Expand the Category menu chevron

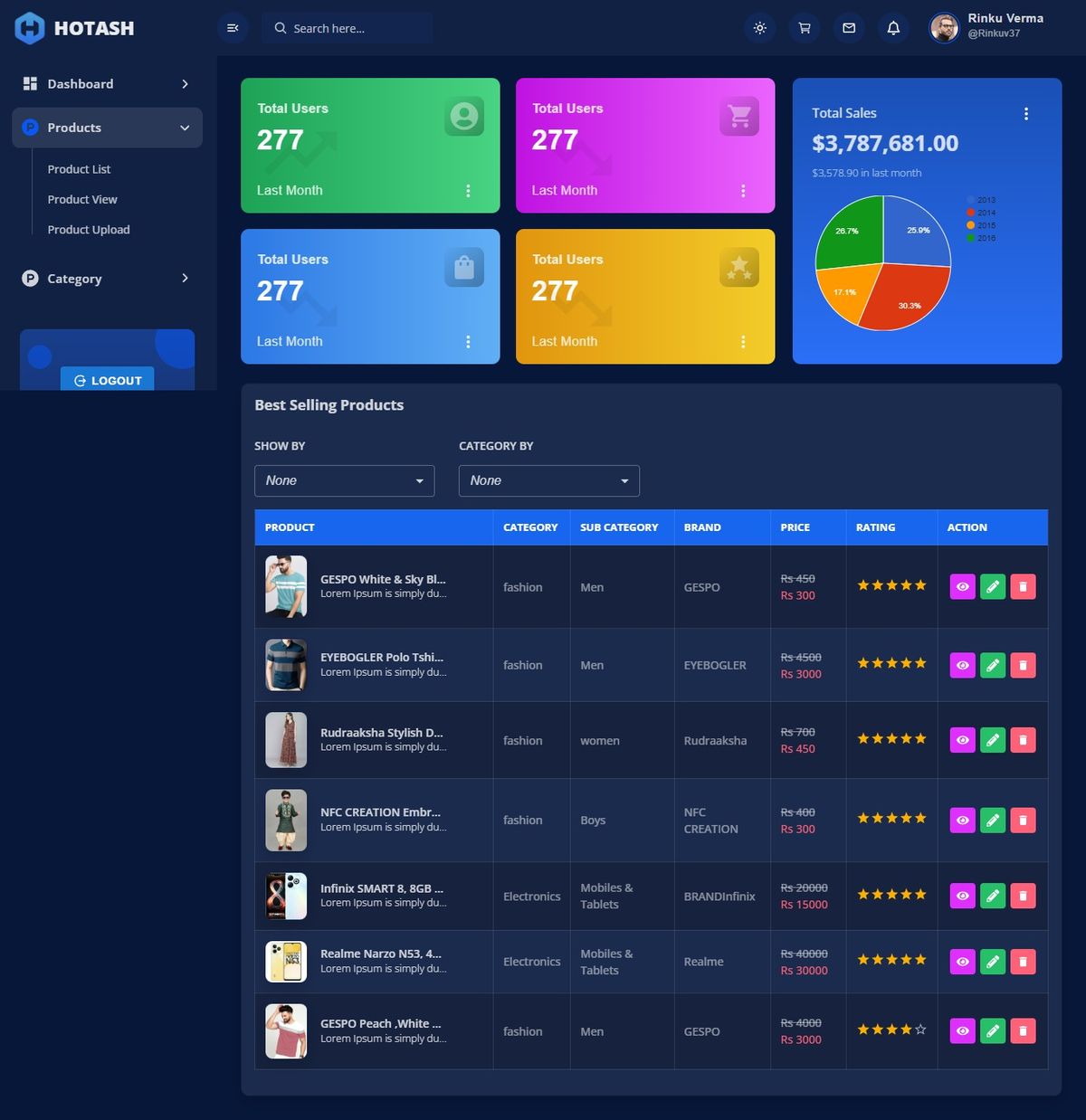pyautogui.click(x=185, y=278)
